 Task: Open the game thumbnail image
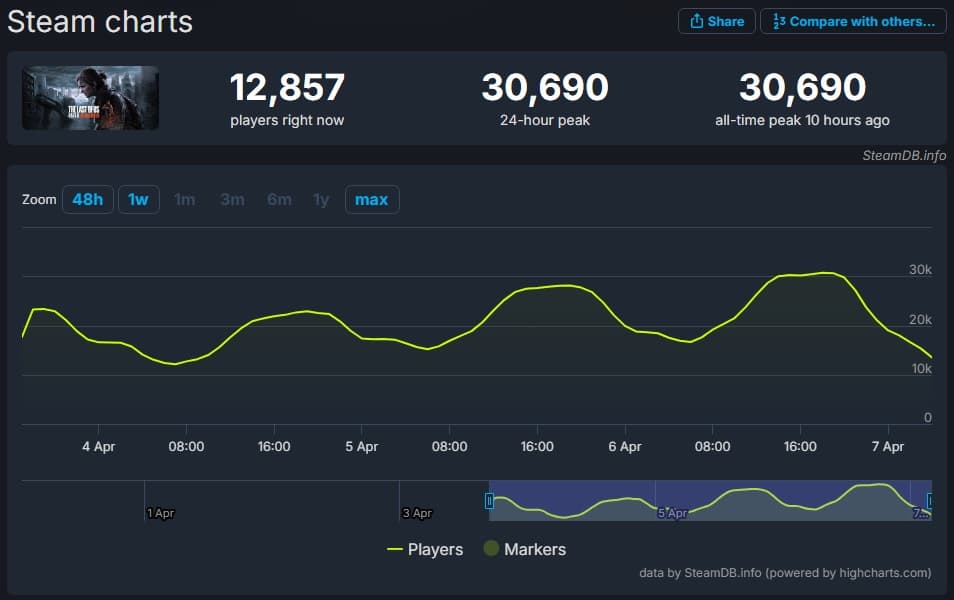coord(91,97)
